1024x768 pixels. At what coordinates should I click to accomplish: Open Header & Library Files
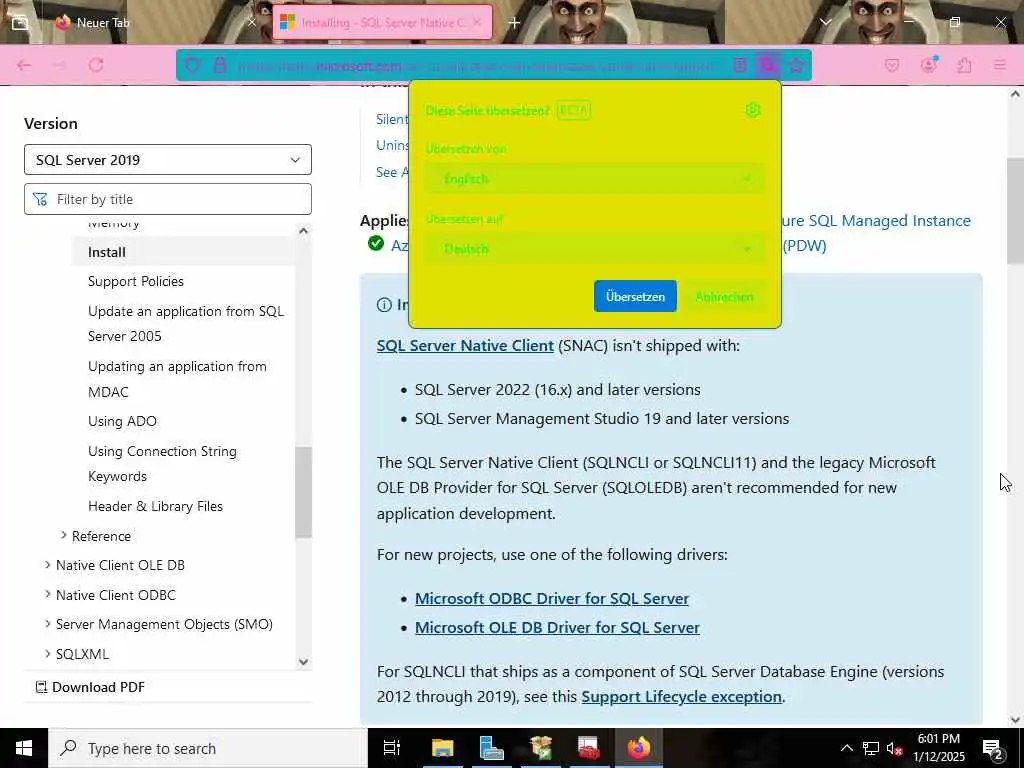(x=155, y=506)
